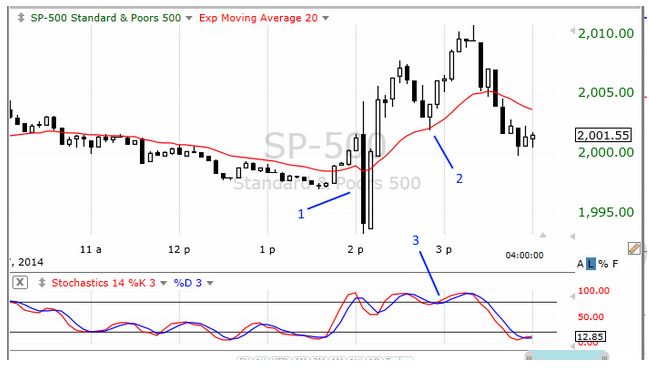Click the Stochastics 14 %K 3 label
This screenshot has width=649, height=371.
pos(103,283)
